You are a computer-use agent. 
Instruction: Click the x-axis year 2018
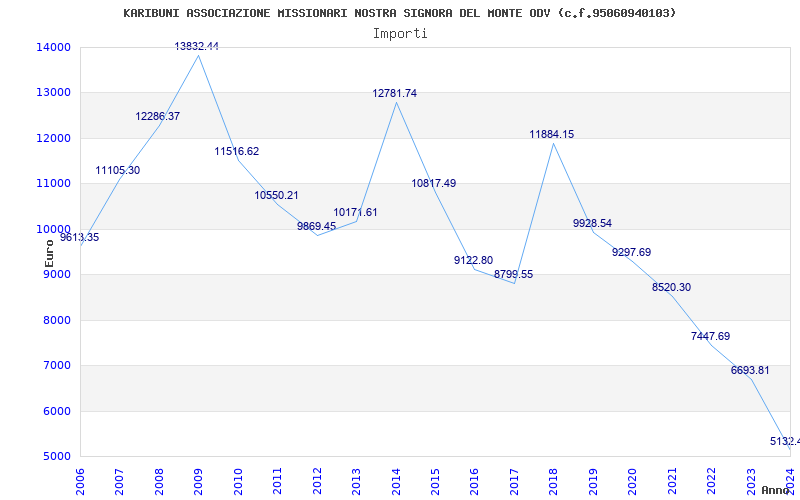[554, 481]
